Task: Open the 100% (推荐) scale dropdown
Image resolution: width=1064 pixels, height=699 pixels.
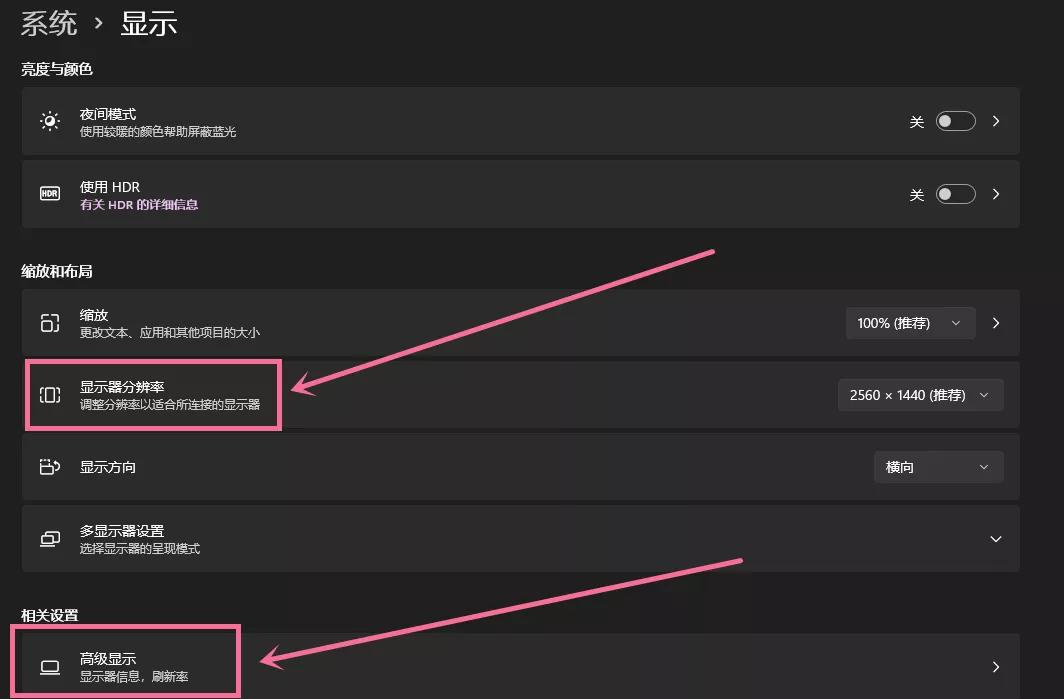Action: point(909,323)
